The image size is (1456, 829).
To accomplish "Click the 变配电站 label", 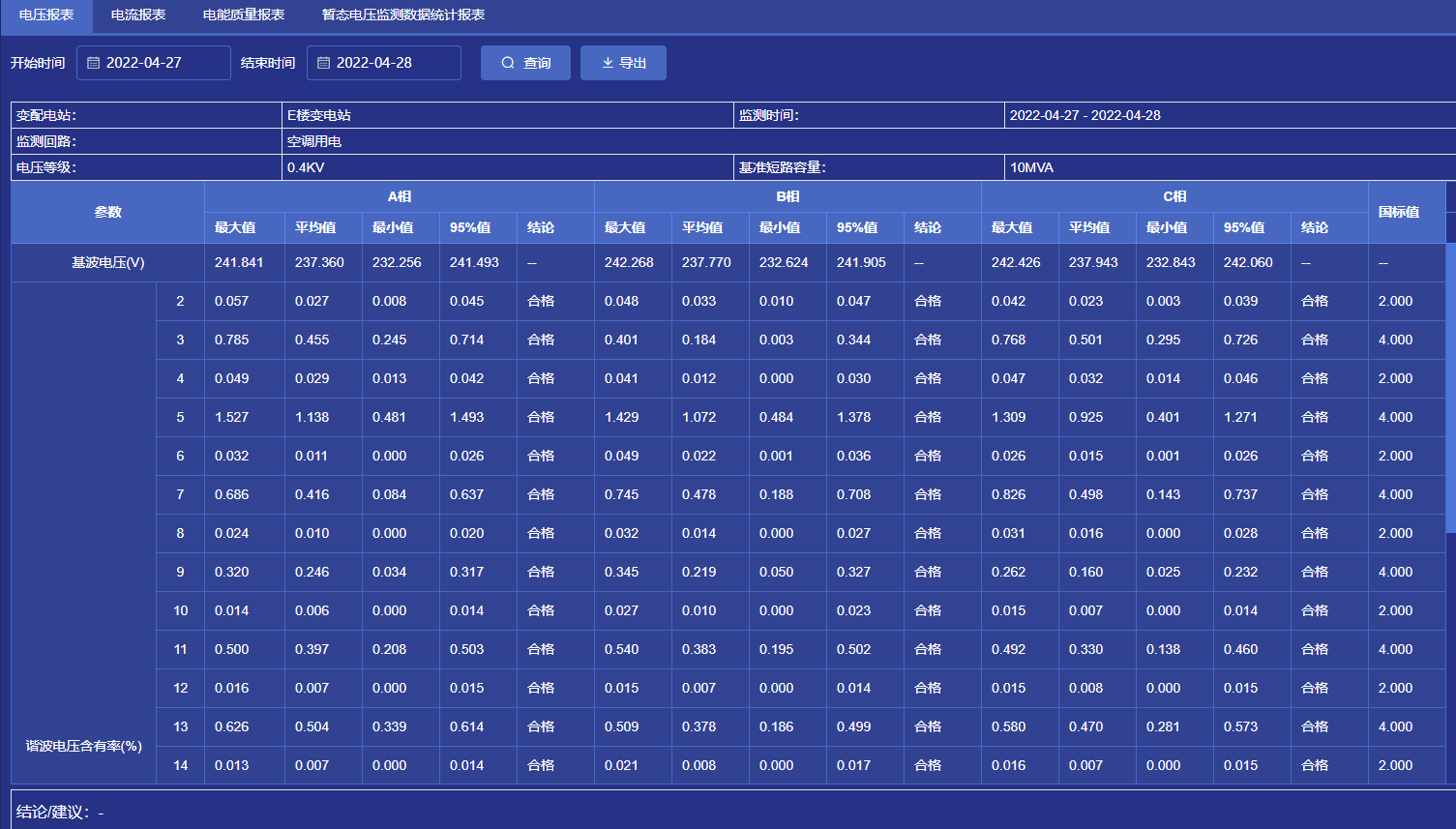I will tap(46, 115).
